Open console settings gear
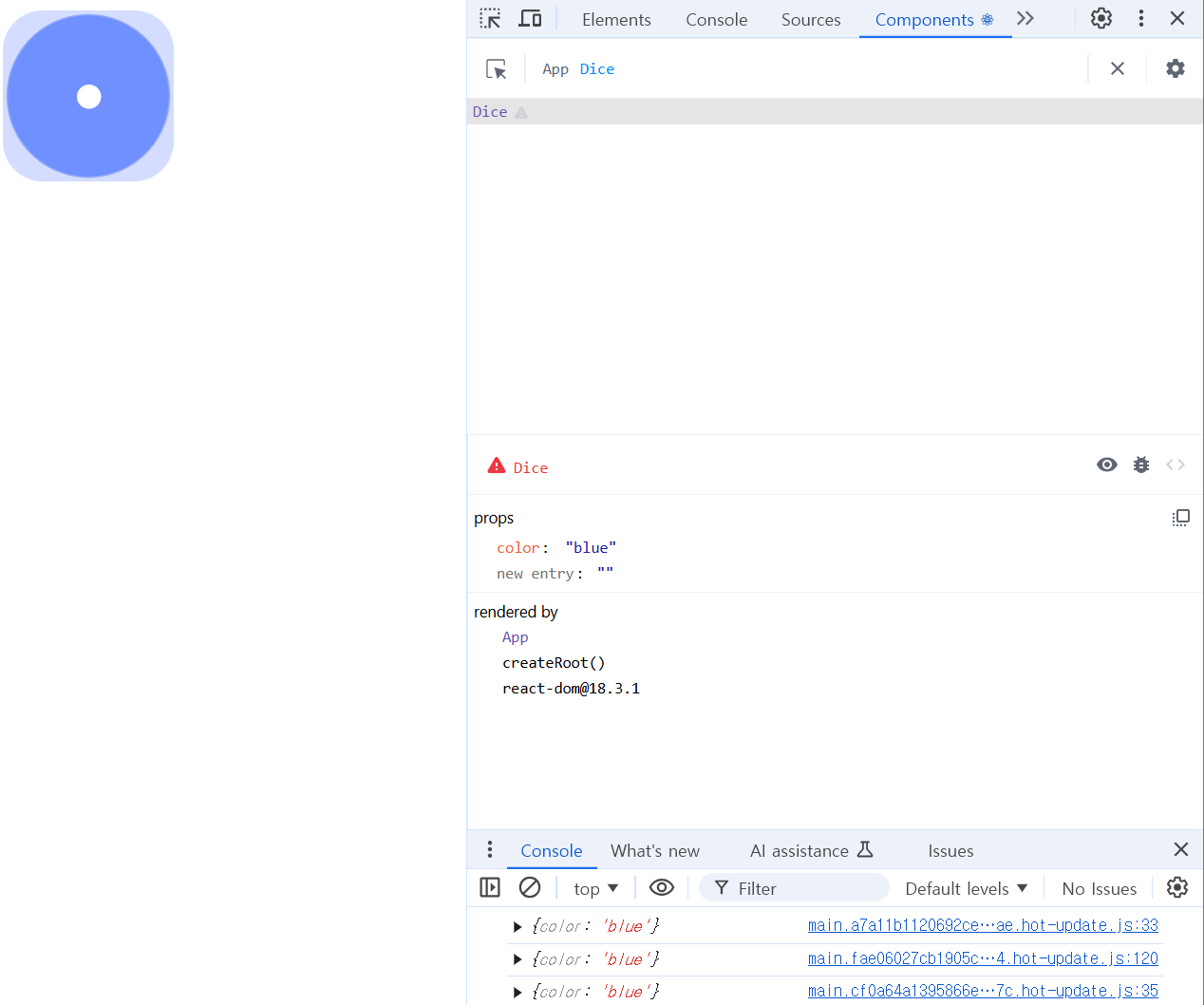The image size is (1204, 1005). [x=1177, y=887]
